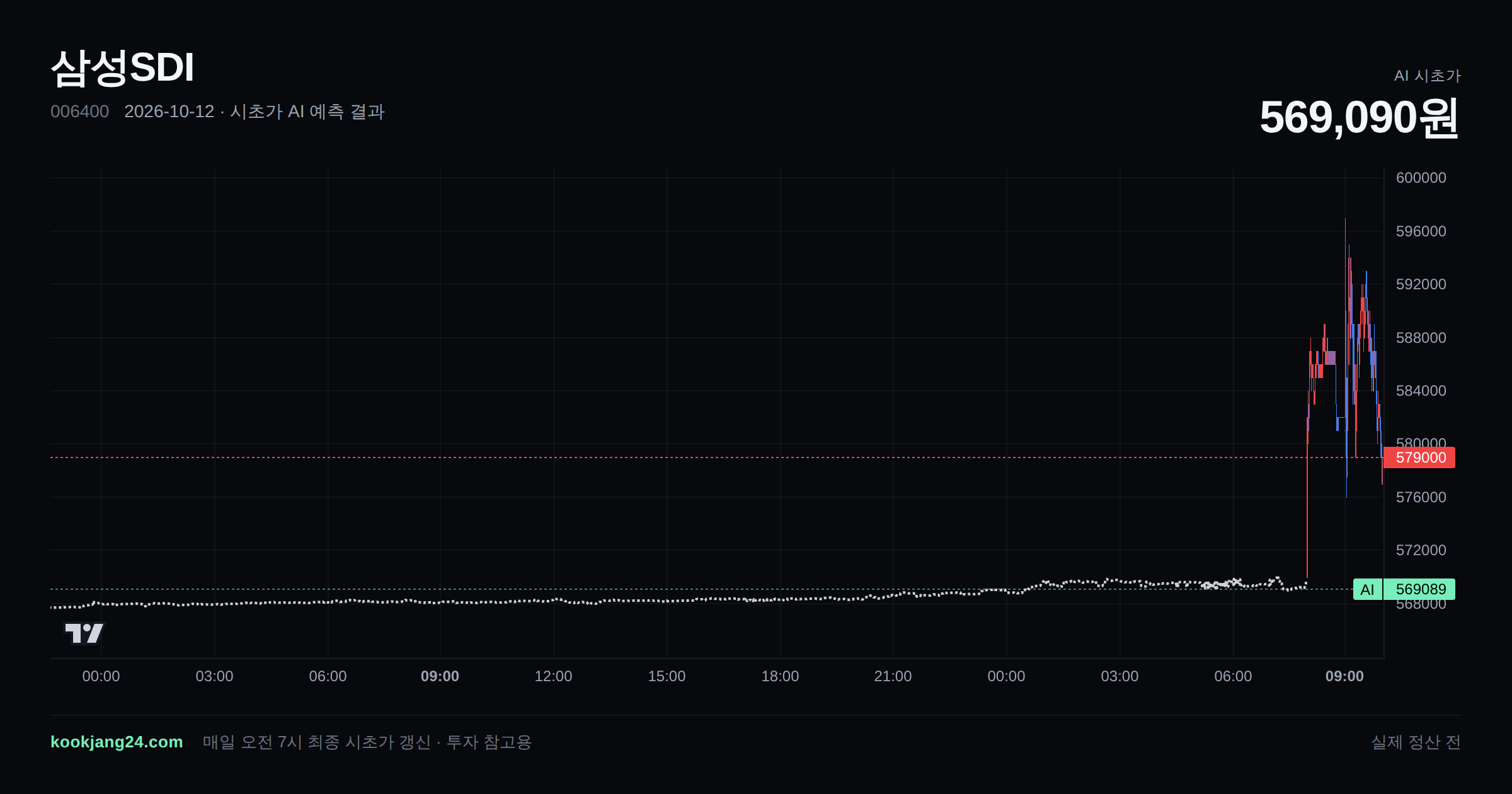1512x794 pixels.
Task: Click the 596000 price axis label
Action: pyautogui.click(x=1421, y=231)
